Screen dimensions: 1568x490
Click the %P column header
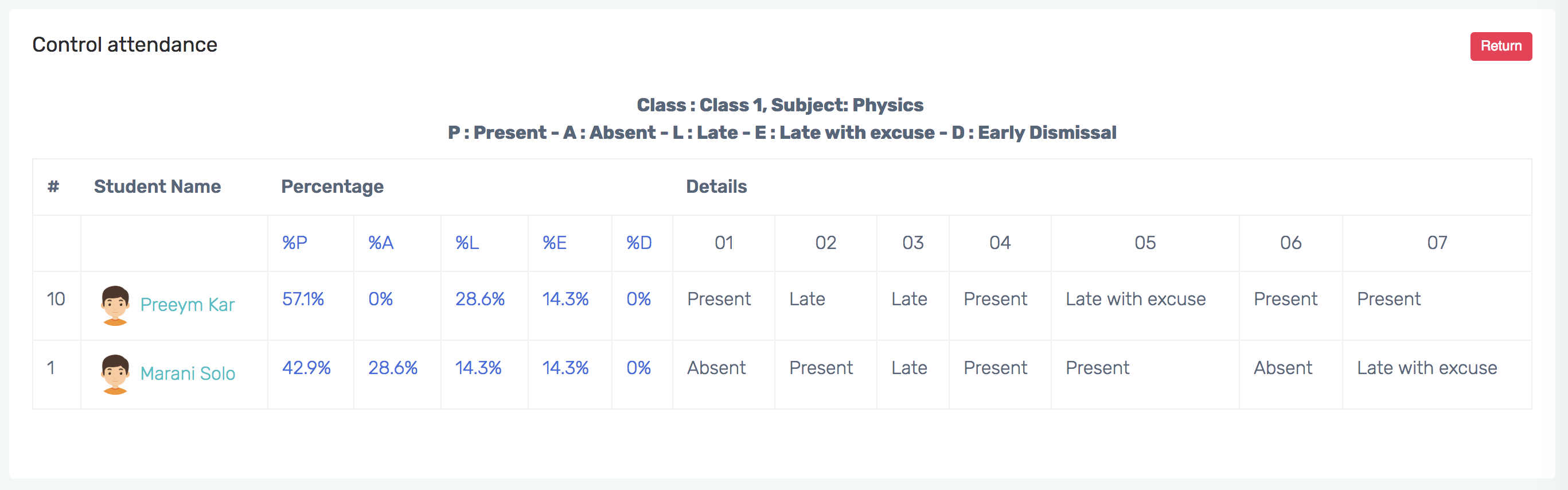coord(295,243)
